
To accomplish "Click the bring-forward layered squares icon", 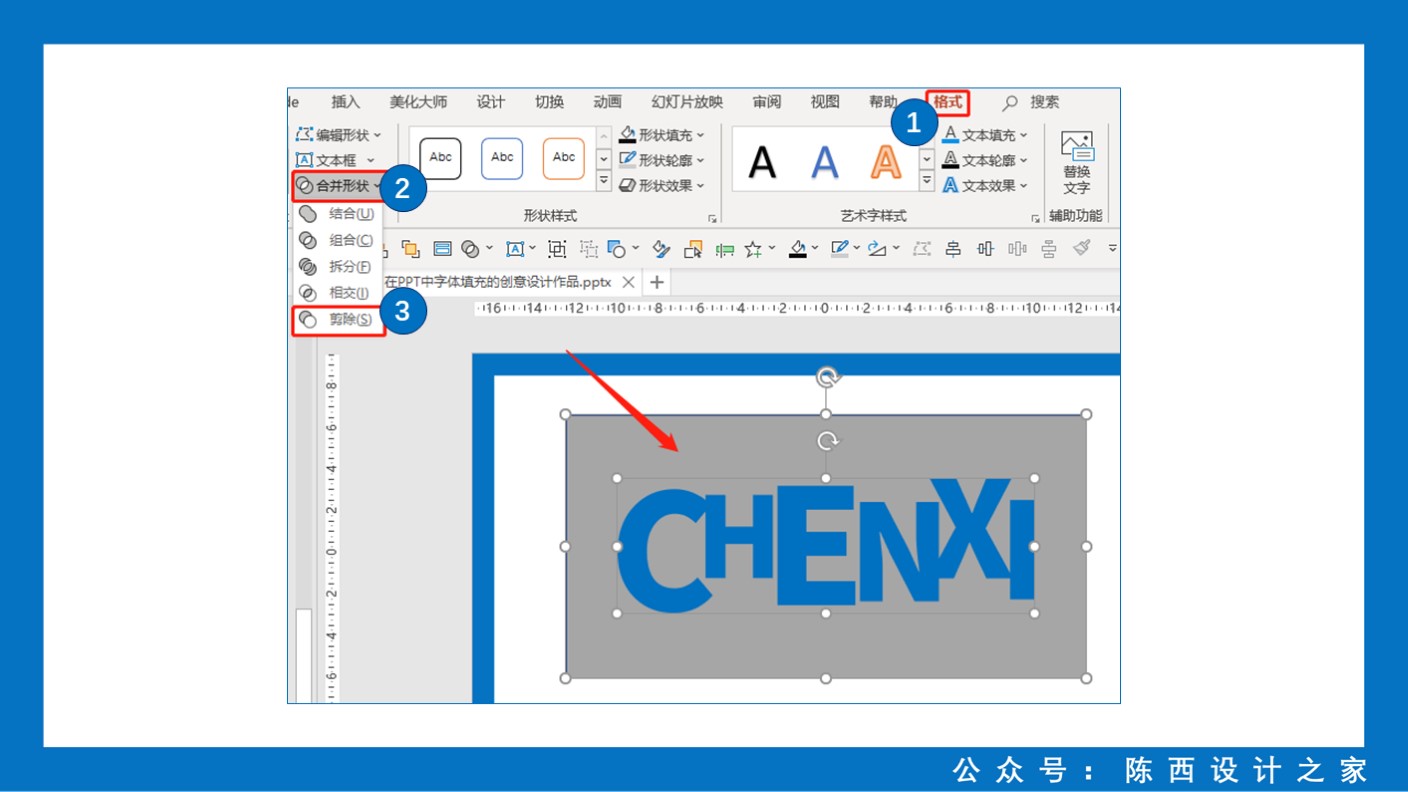I will click(409, 249).
